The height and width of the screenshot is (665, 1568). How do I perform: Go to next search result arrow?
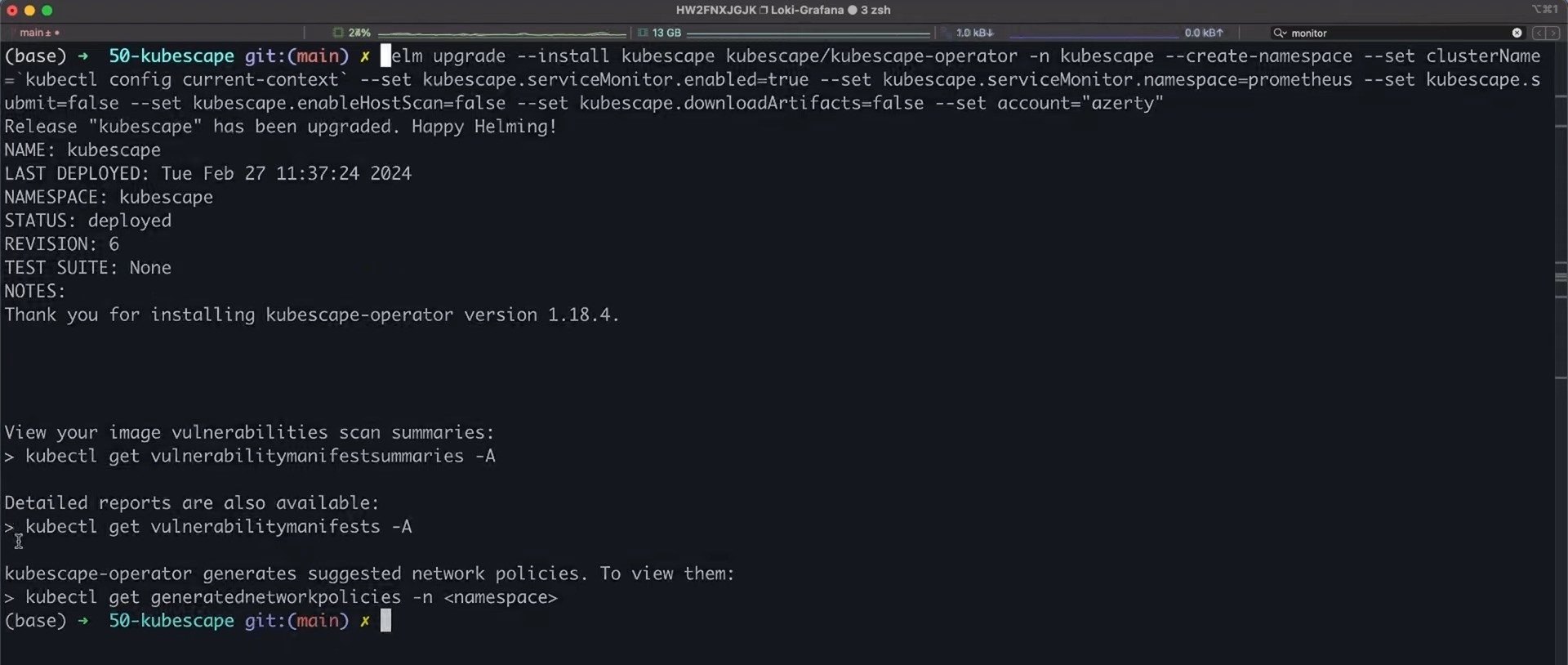coord(1553,33)
